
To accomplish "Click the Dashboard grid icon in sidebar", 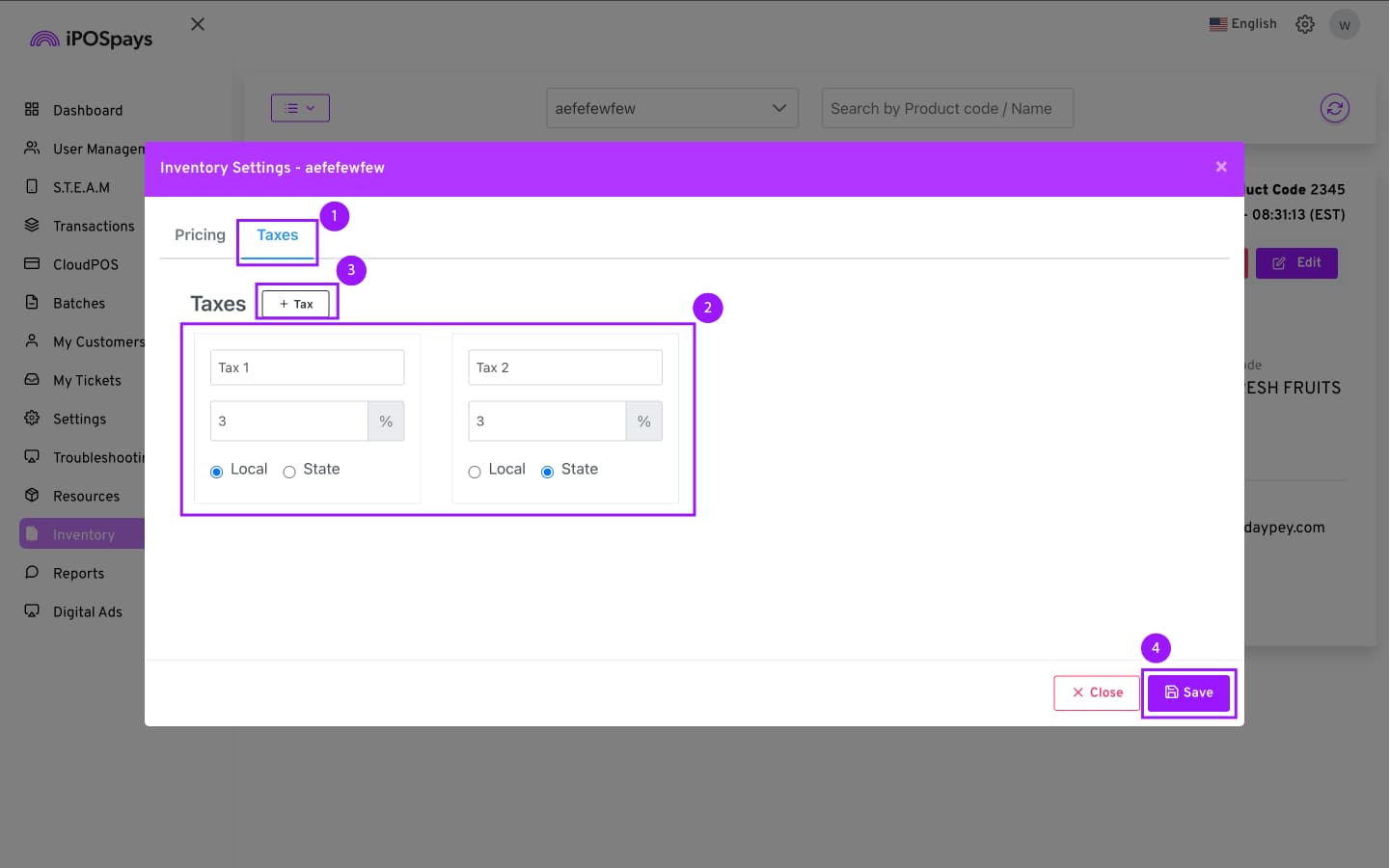I will 32,110.
